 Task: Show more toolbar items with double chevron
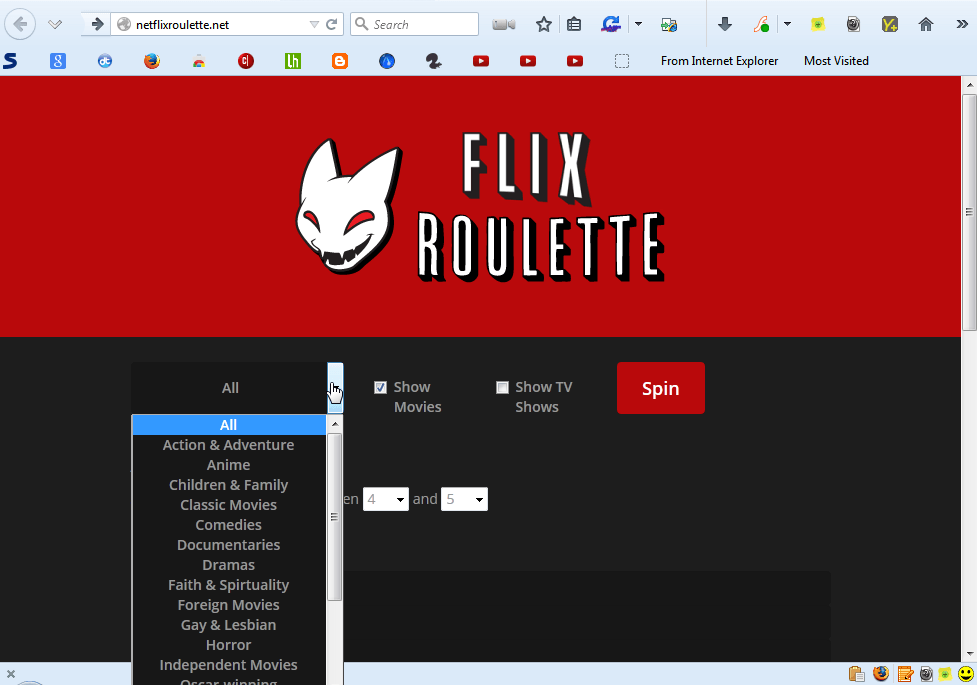(x=961, y=24)
